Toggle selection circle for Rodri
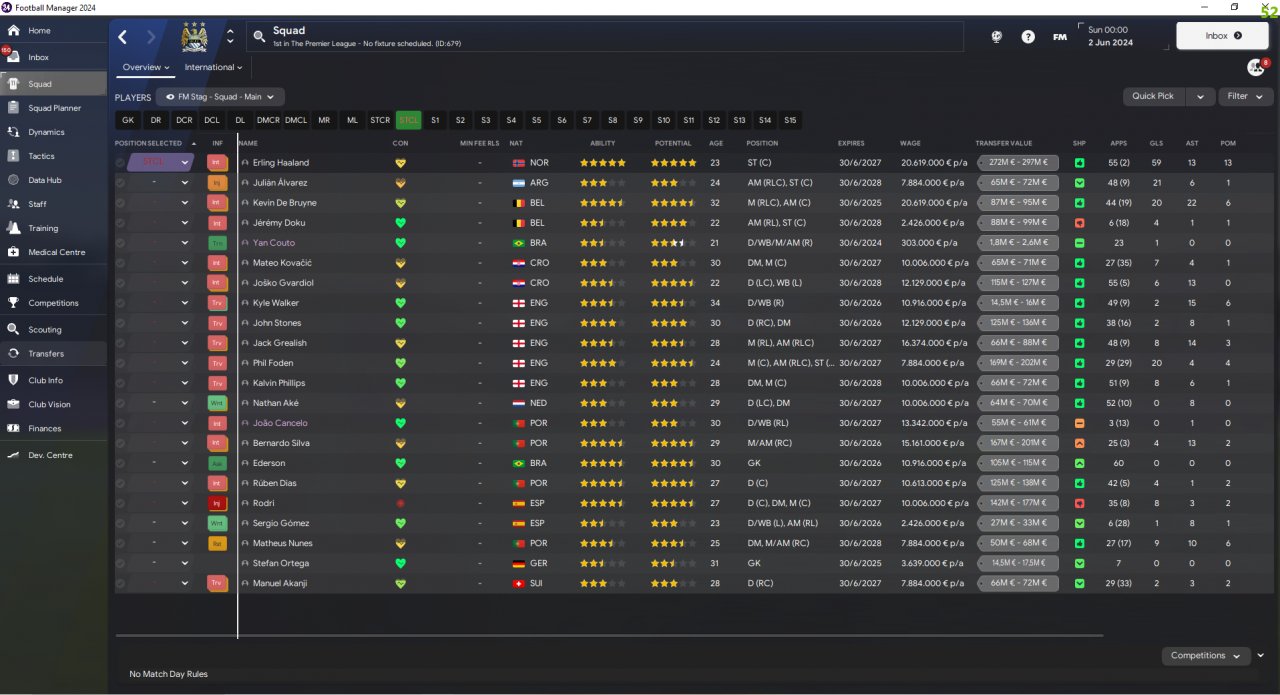The width and height of the screenshot is (1280, 695). point(120,503)
